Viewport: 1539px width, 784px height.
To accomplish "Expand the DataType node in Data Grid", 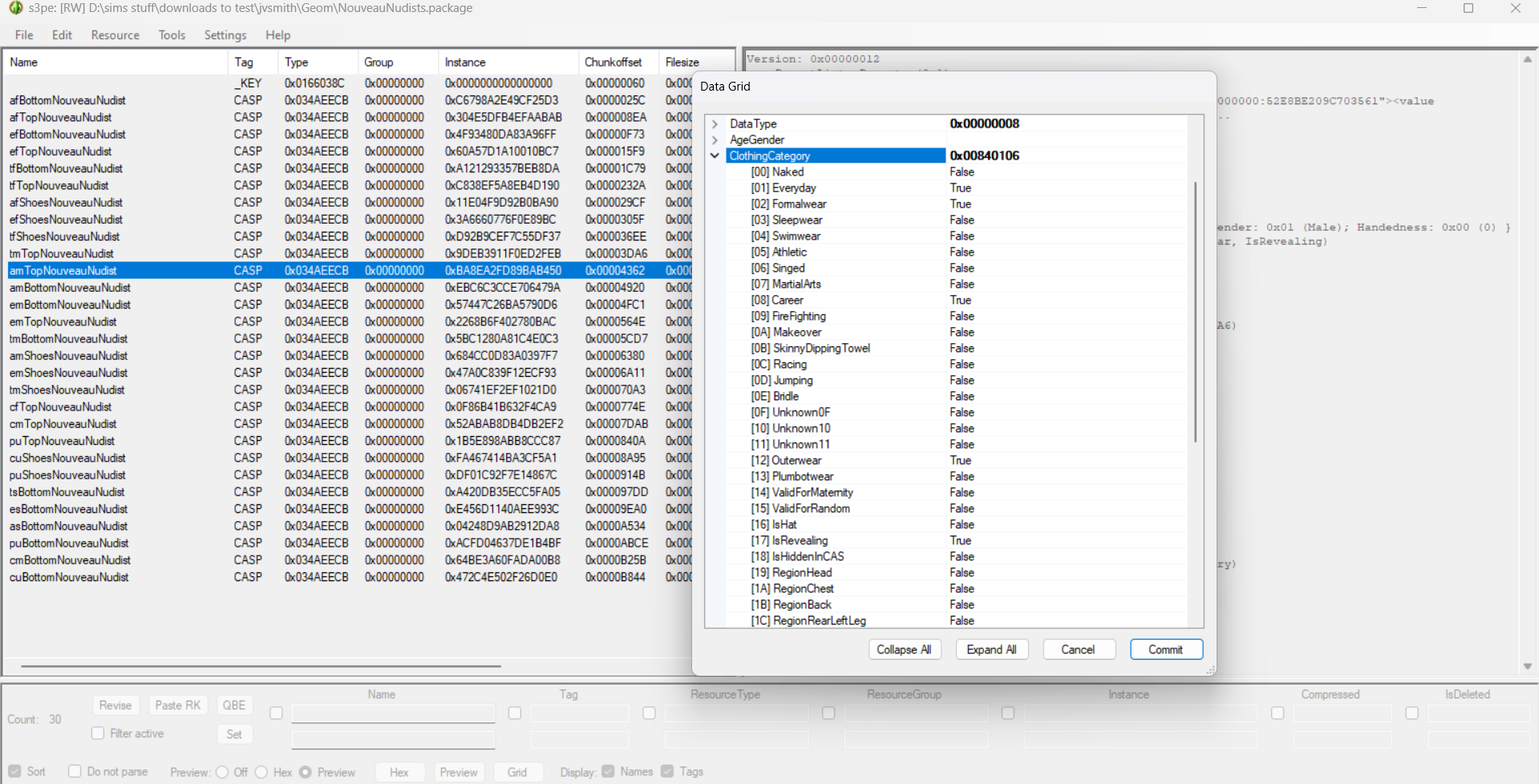I will click(715, 124).
